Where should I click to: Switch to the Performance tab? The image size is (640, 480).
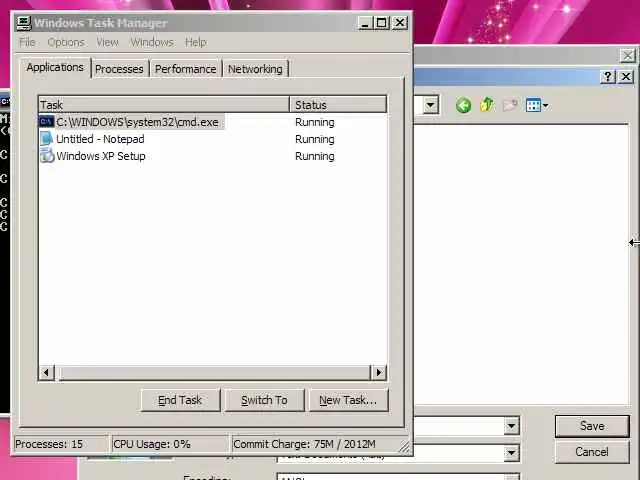(x=185, y=69)
